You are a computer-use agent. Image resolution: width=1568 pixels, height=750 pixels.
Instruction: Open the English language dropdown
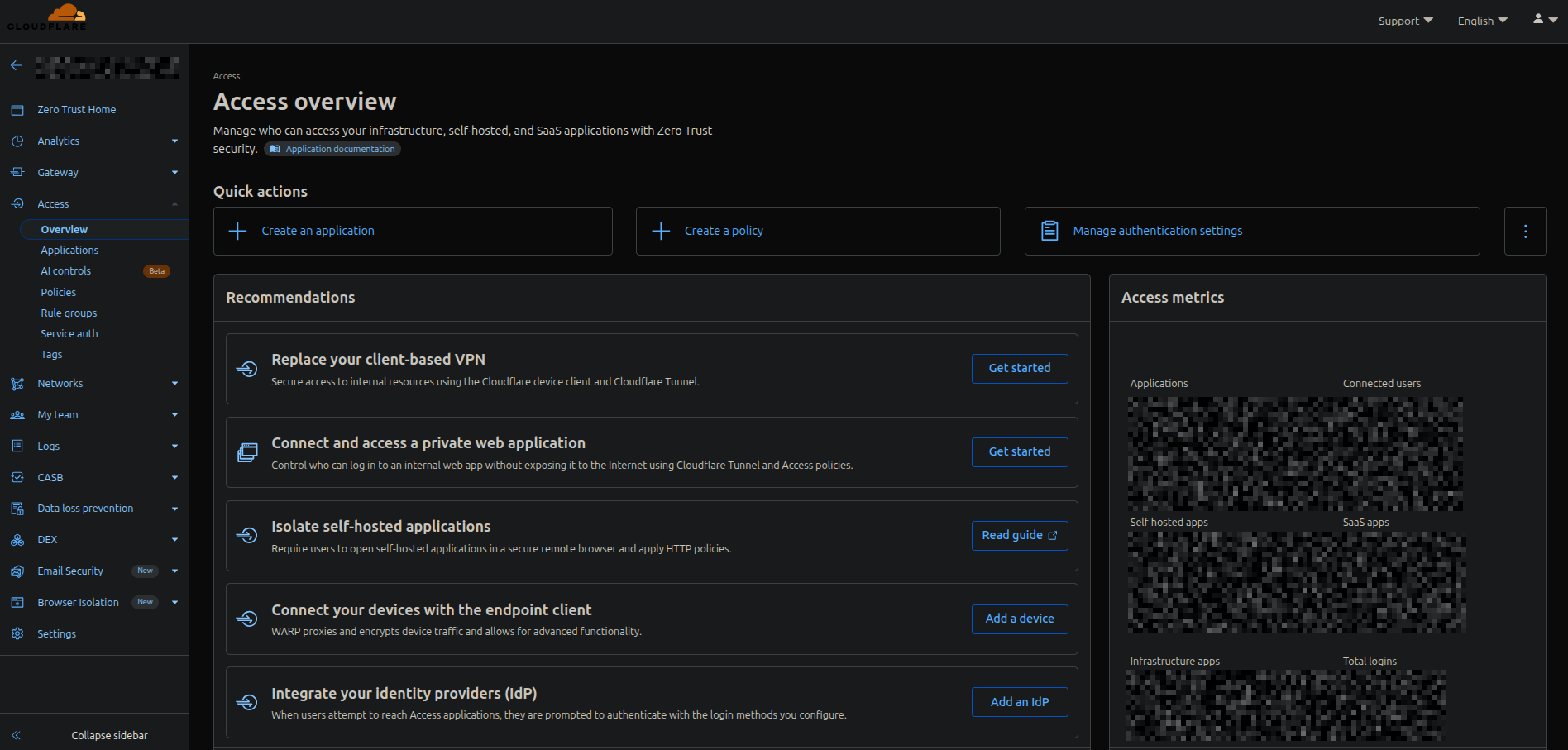point(1482,21)
